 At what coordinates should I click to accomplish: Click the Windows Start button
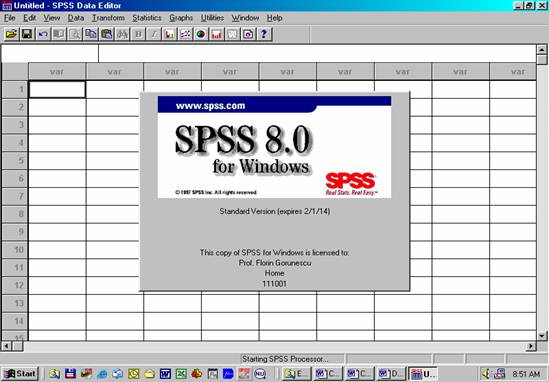(20, 374)
